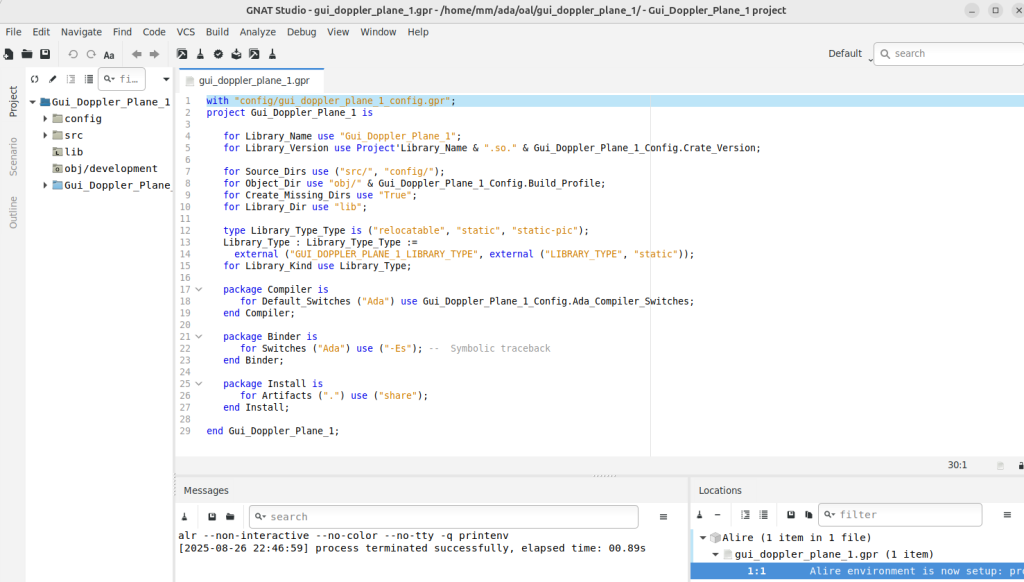
Task: Open the Locations panel hamburger menu
Action: (x=1007, y=515)
